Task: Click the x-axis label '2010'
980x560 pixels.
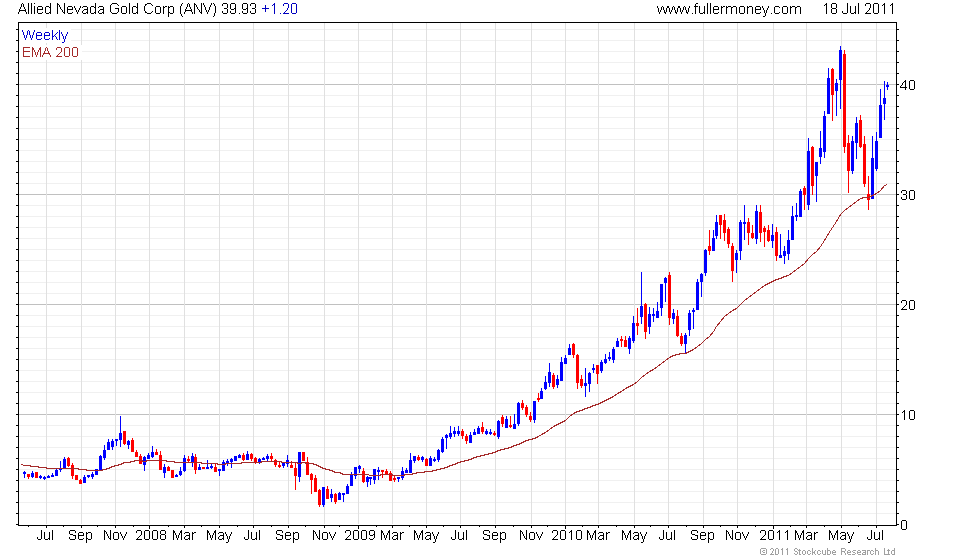Action: pyautogui.click(x=567, y=536)
